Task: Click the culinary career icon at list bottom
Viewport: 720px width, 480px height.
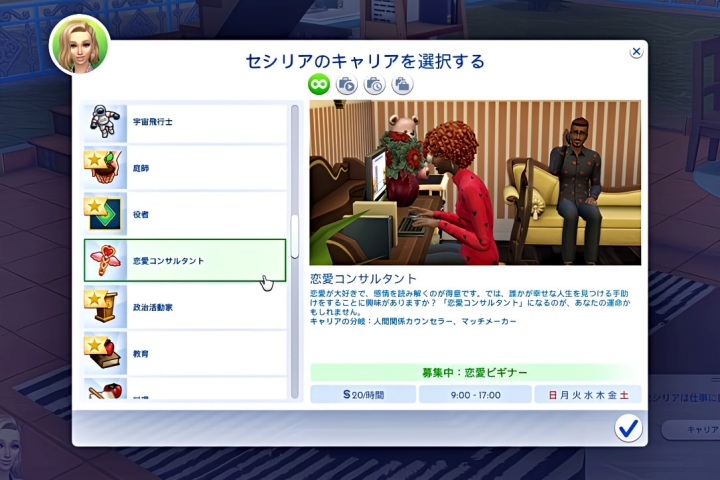Action: pyautogui.click(x=105, y=389)
